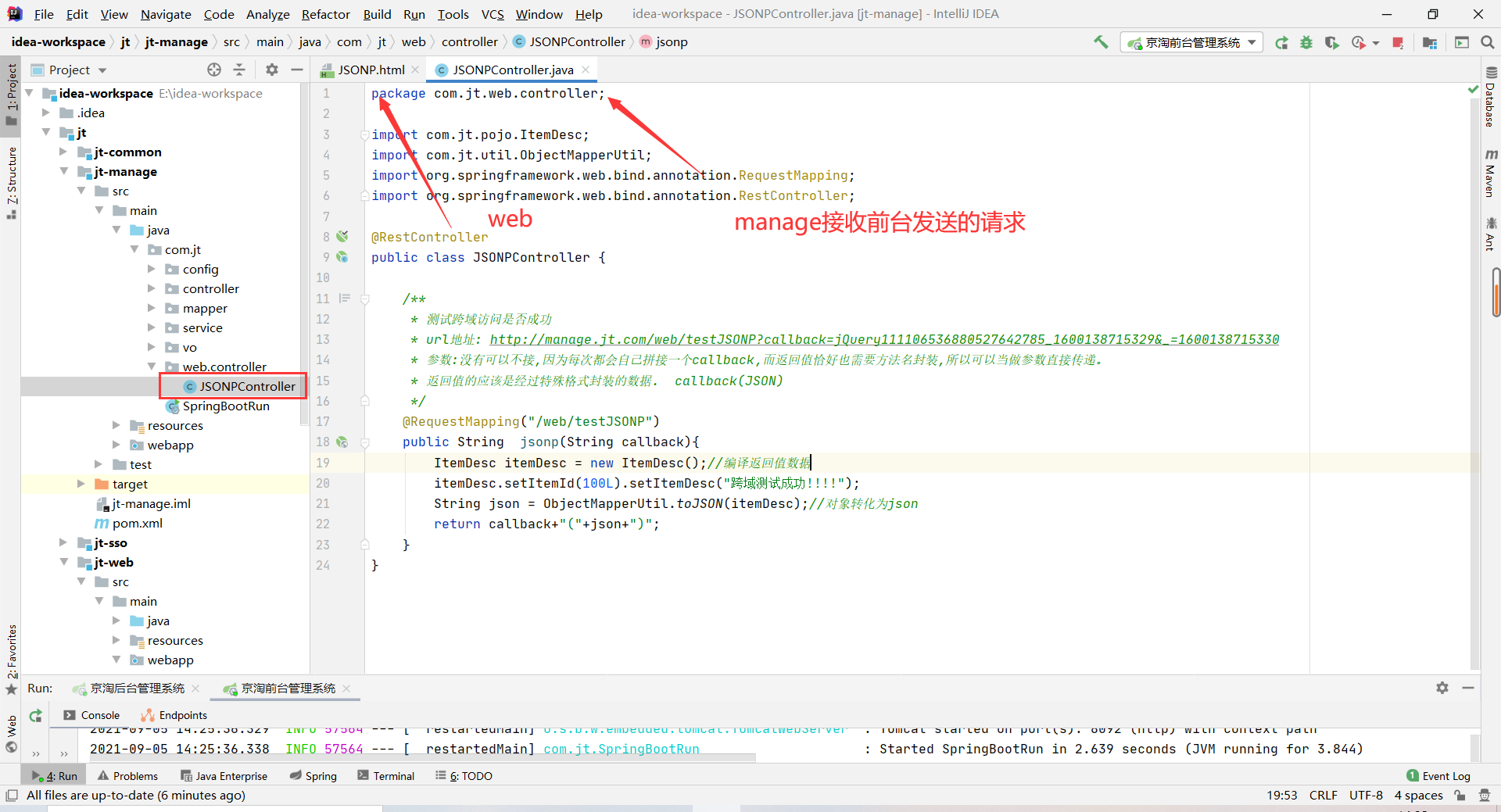Expand the mapper package
Screen dimensions: 1501x812
152,308
